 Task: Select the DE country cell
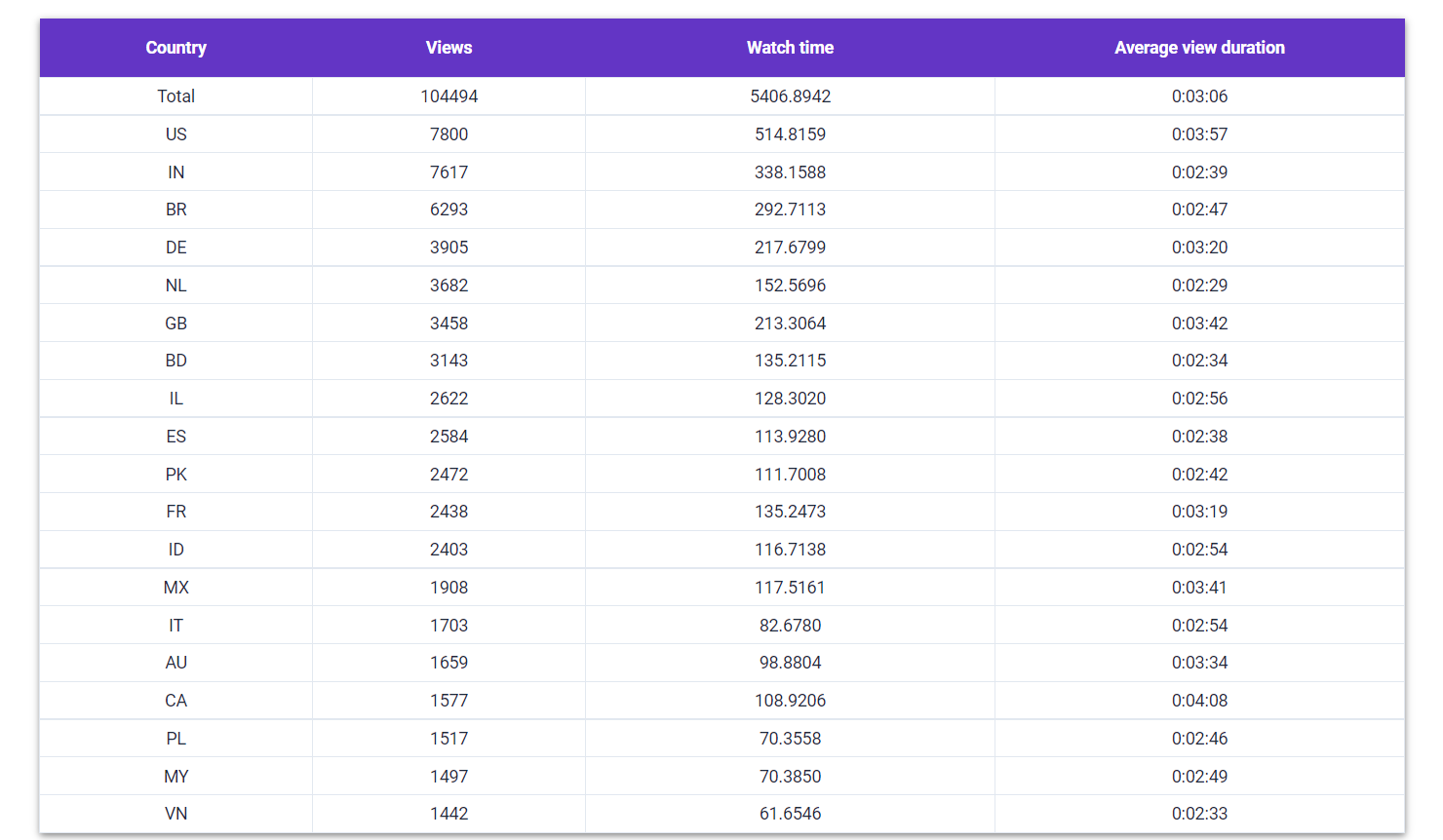175,248
